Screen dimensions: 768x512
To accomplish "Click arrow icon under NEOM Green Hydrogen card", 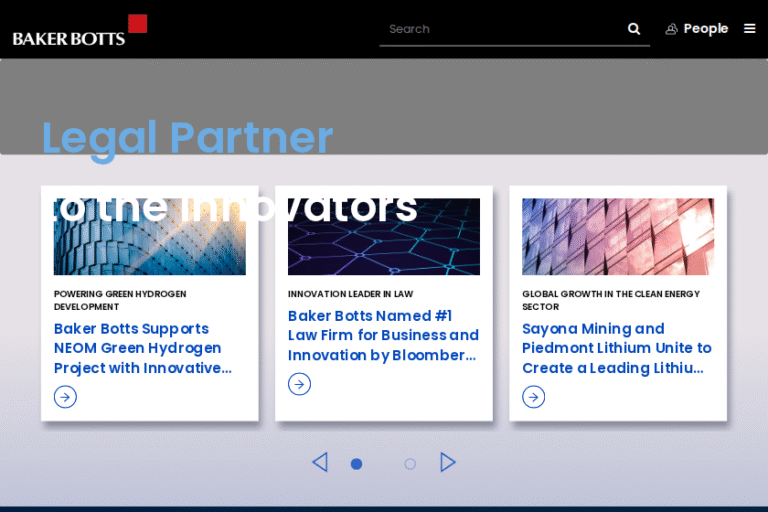I will point(65,397).
